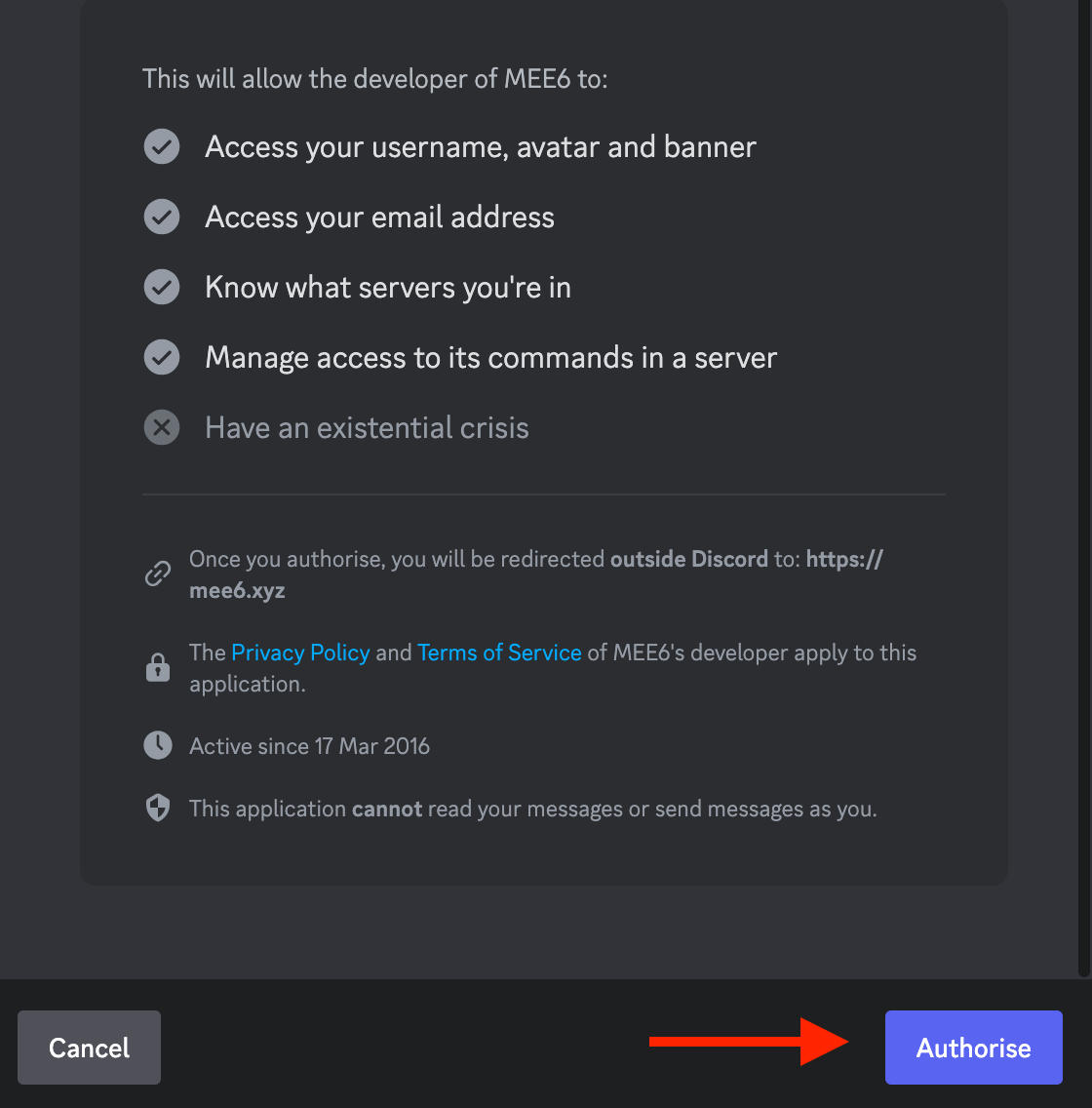Click the 'Active since 17 Mar 2016' text
This screenshot has width=1092, height=1108.
click(309, 746)
